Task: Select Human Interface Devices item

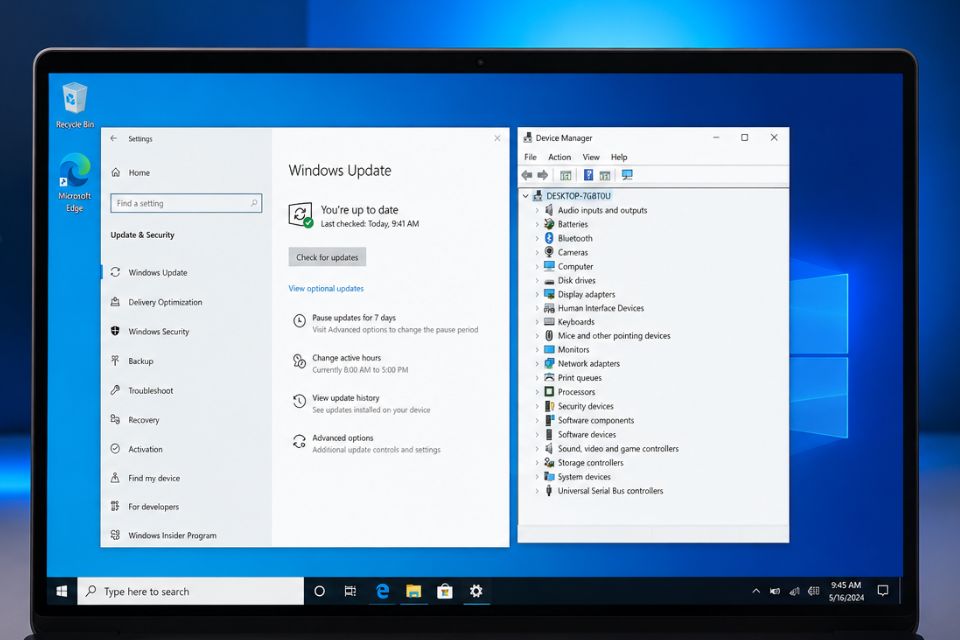Action: point(601,308)
